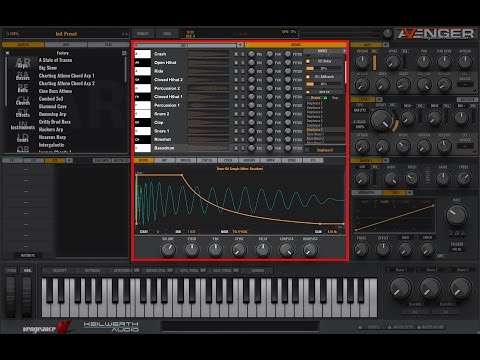Click the Snare 1 row pan knob

(270, 131)
